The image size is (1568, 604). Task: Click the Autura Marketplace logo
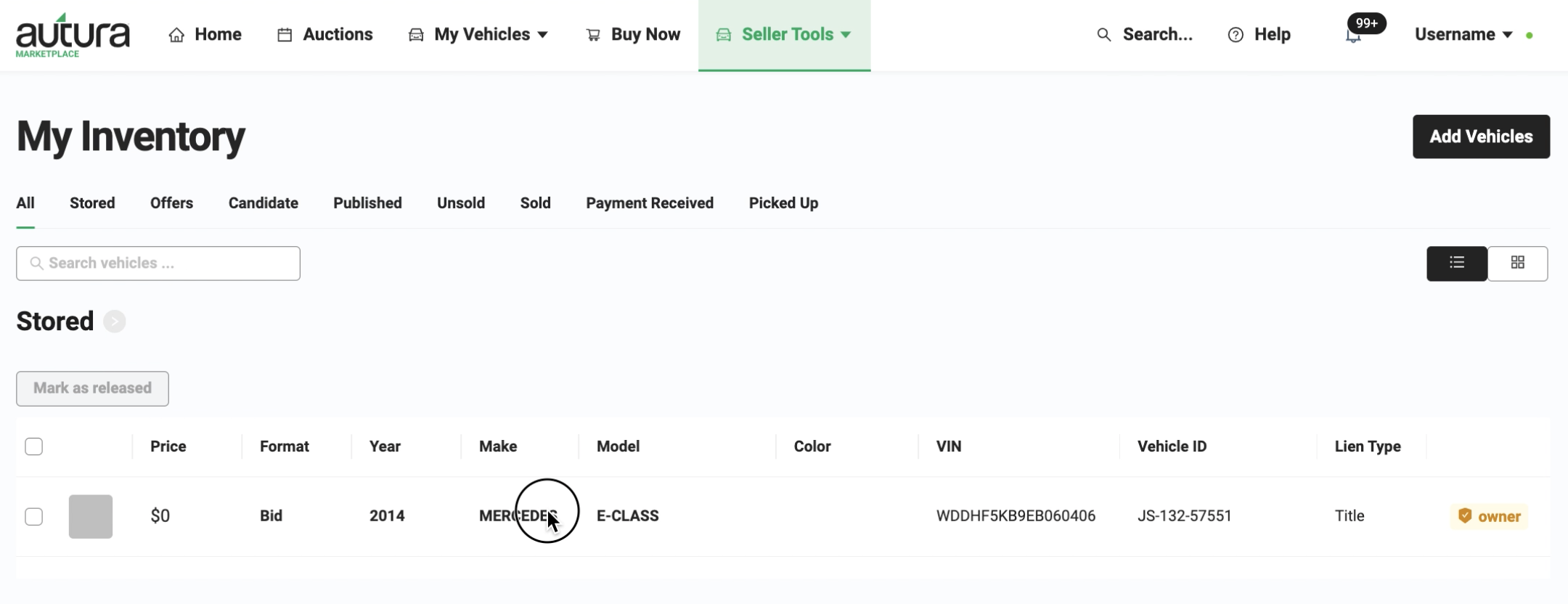(x=73, y=35)
